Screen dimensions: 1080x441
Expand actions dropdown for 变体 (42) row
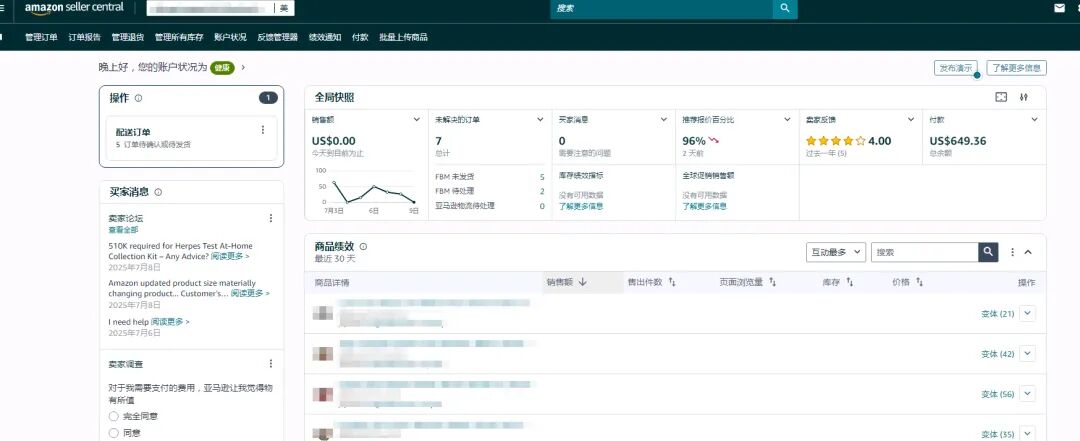1028,353
